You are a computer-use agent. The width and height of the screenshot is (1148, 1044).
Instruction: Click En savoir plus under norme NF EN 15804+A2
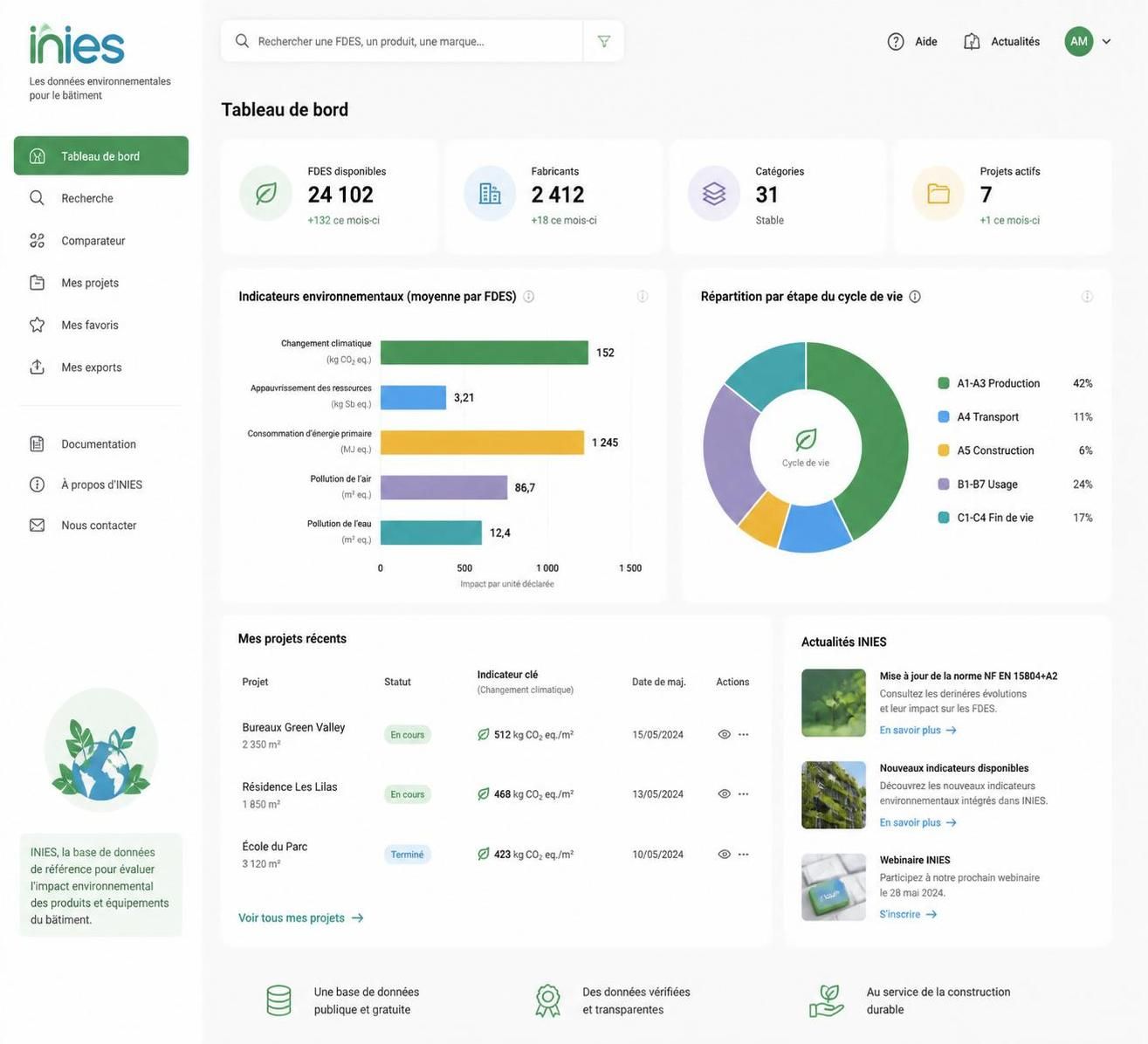coord(918,731)
